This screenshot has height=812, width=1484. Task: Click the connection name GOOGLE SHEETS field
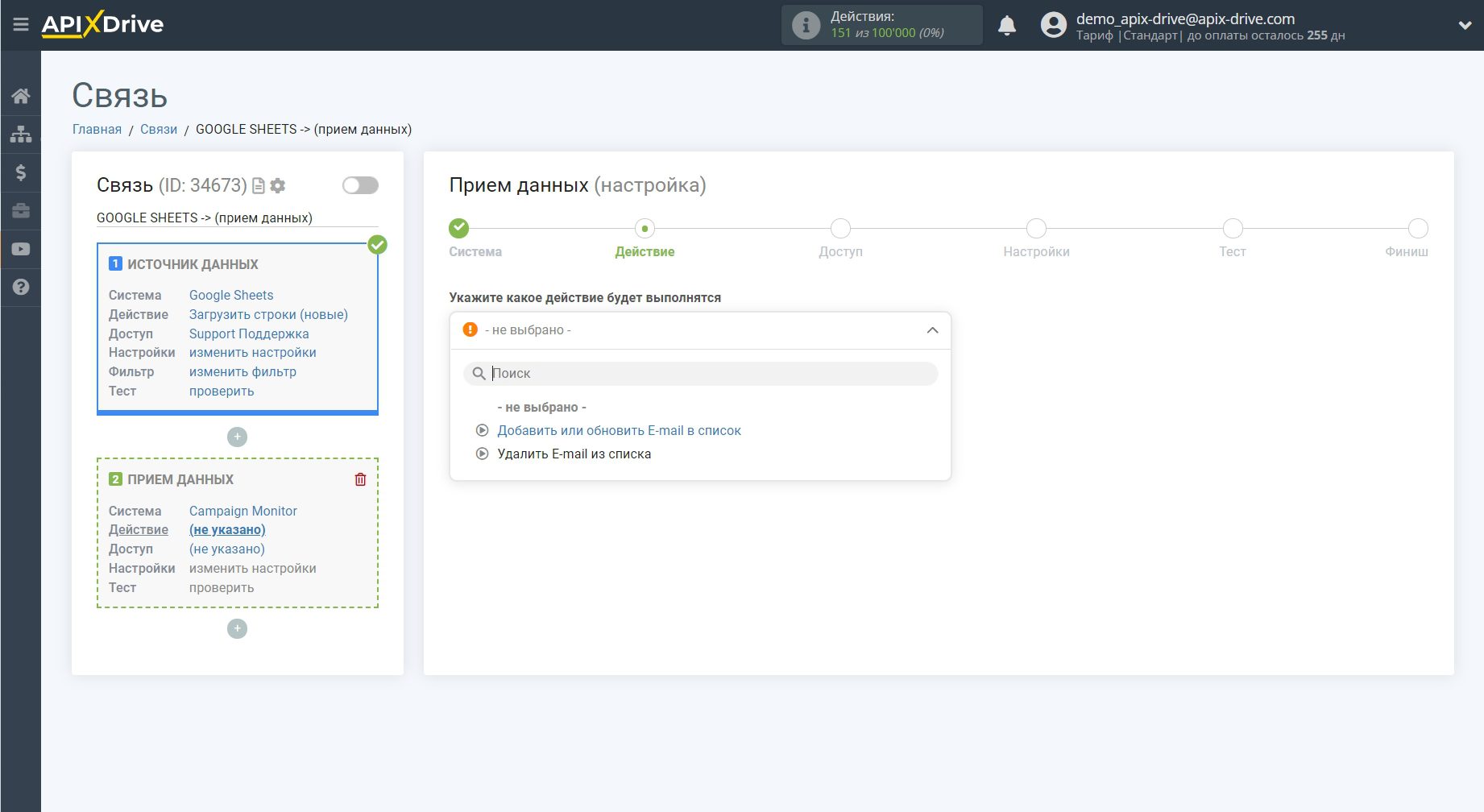point(237,218)
